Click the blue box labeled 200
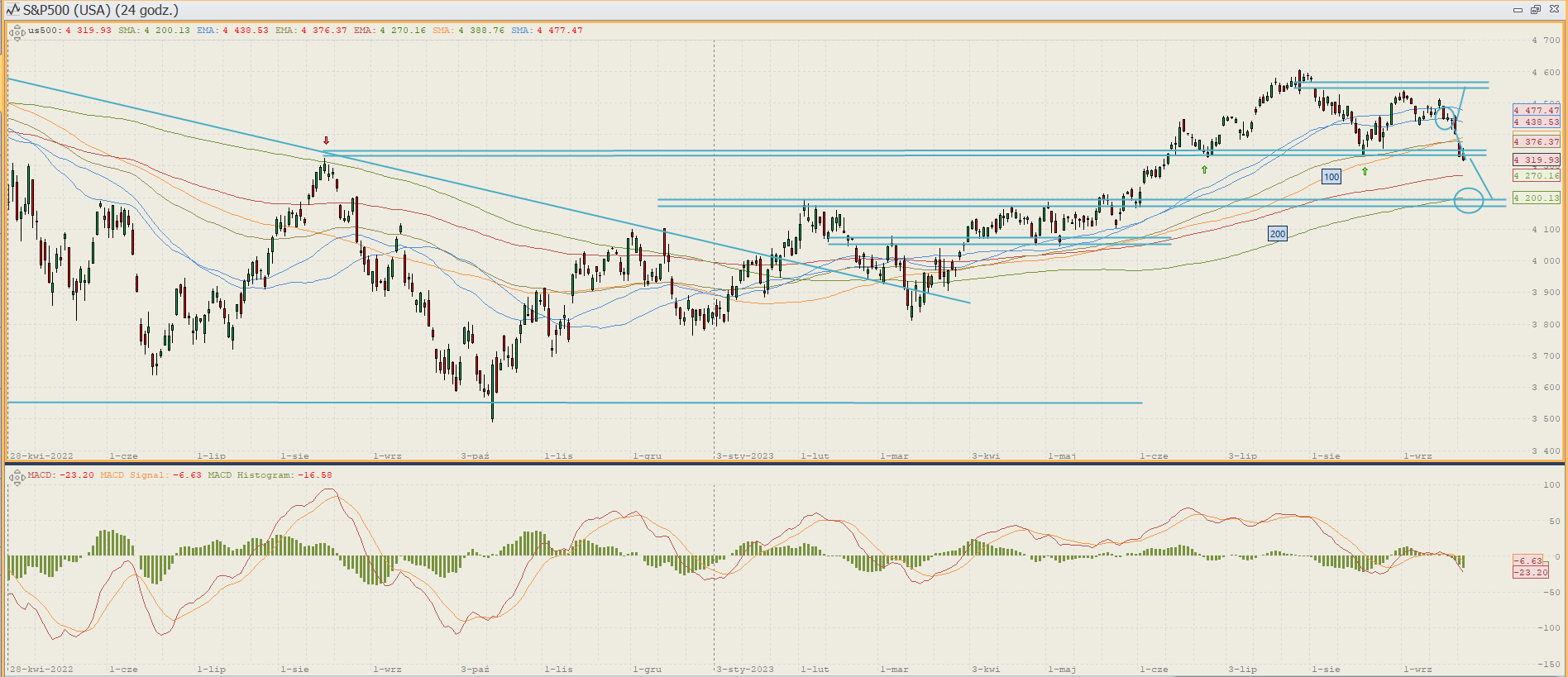The image size is (1568, 677). [x=1277, y=234]
